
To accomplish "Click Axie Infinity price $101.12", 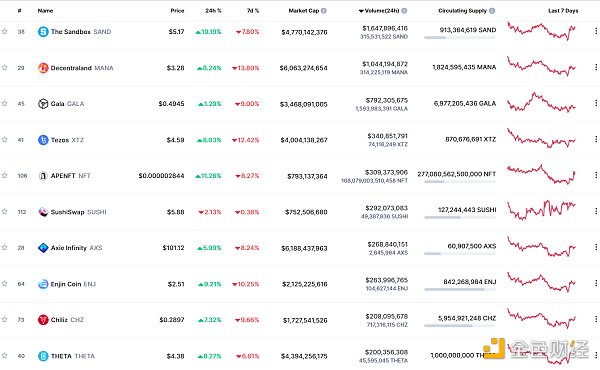I will (173, 248).
